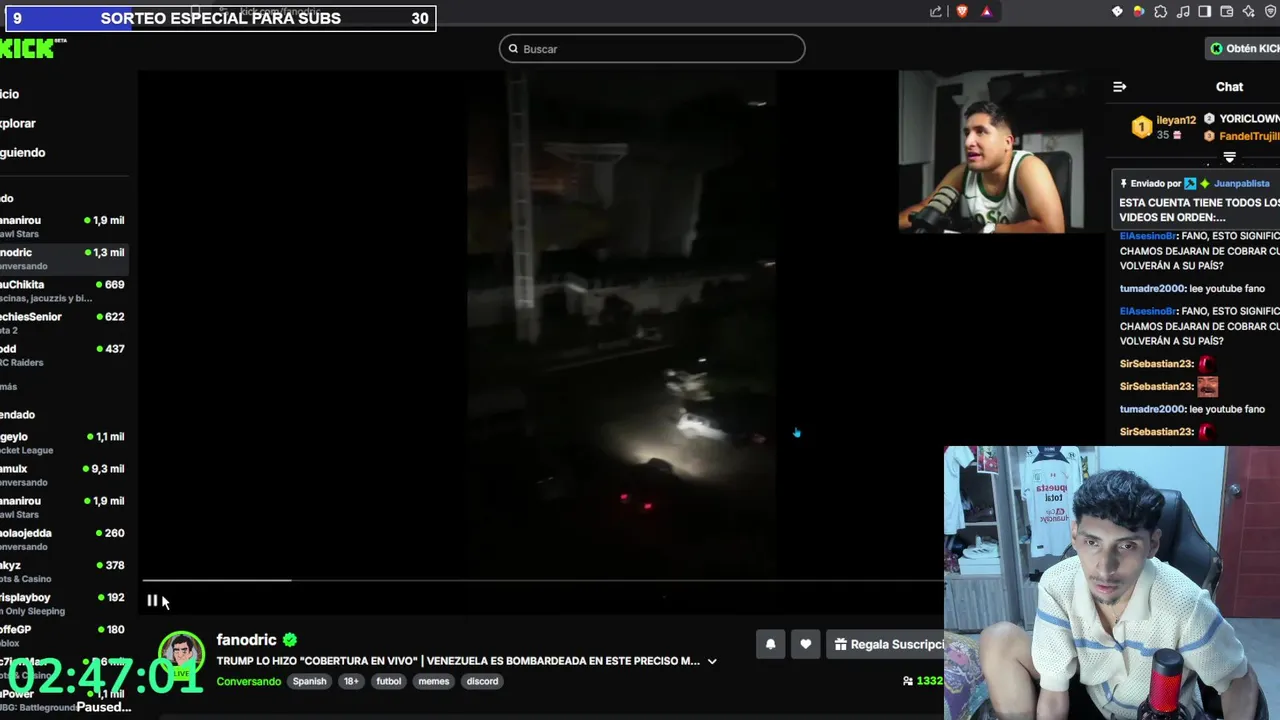Image resolution: width=1280 pixels, height=720 pixels.
Task: Open the Brave Wallet icon
Action: click(1226, 12)
